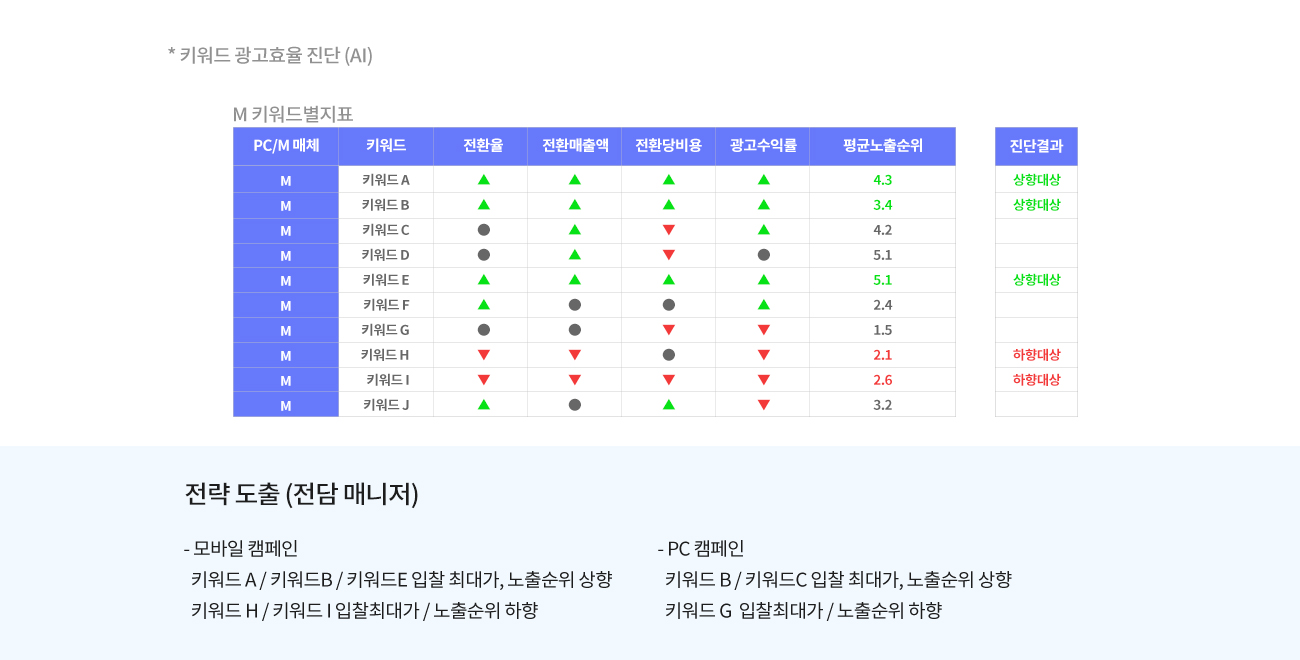
Task: Click 키워드 D's gray 광고수익률 circle
Action: pyautogui.click(x=764, y=255)
